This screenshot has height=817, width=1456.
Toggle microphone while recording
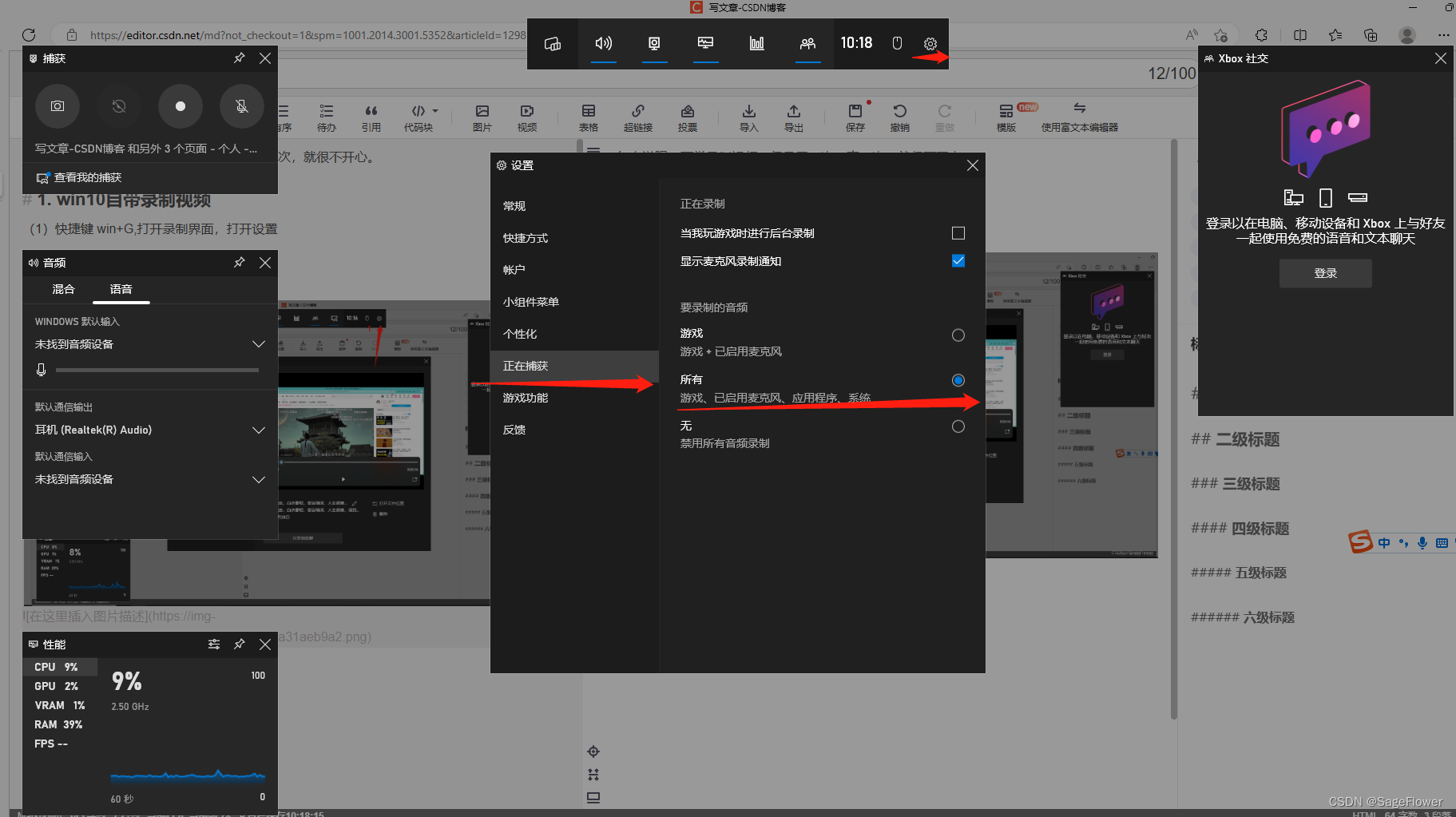(x=242, y=106)
